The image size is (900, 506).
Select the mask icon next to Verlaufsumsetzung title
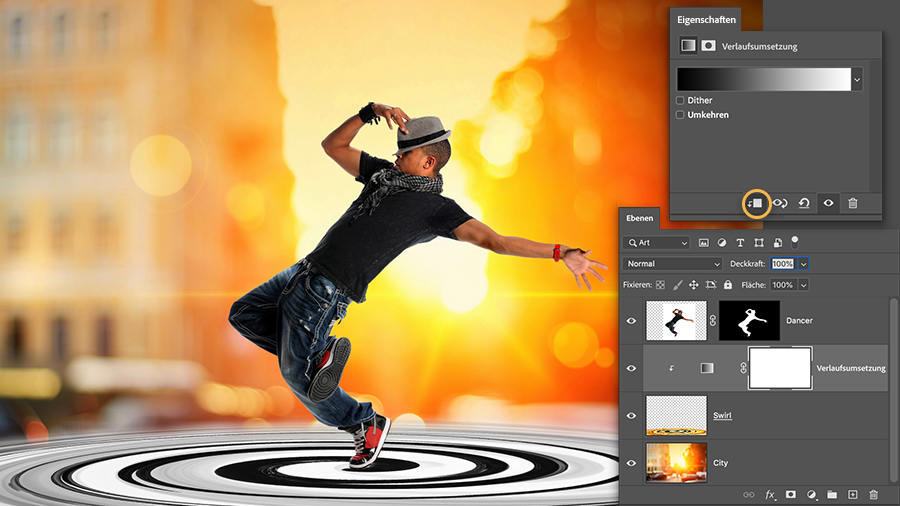click(708, 46)
